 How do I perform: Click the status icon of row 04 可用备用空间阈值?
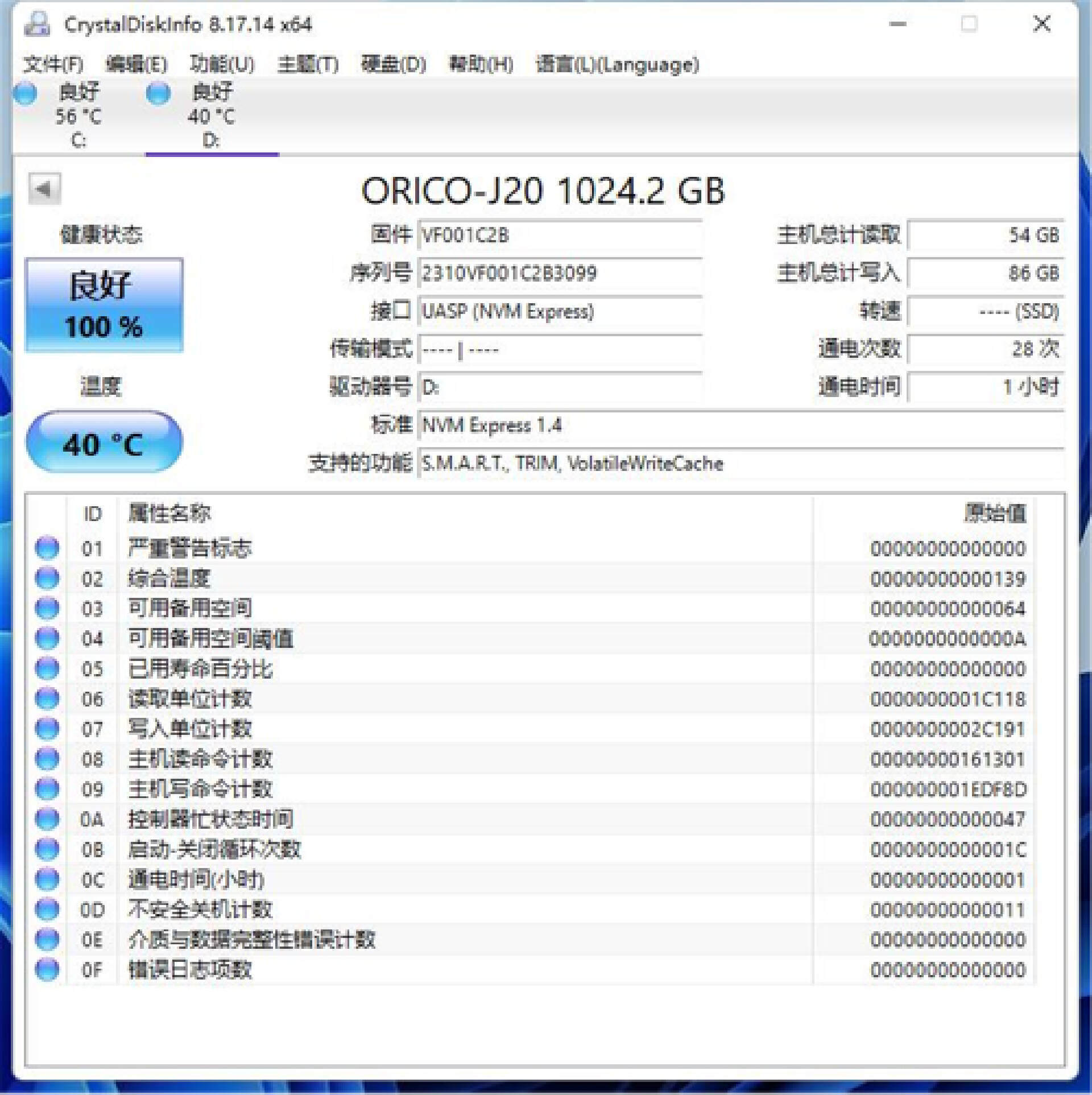coord(47,638)
